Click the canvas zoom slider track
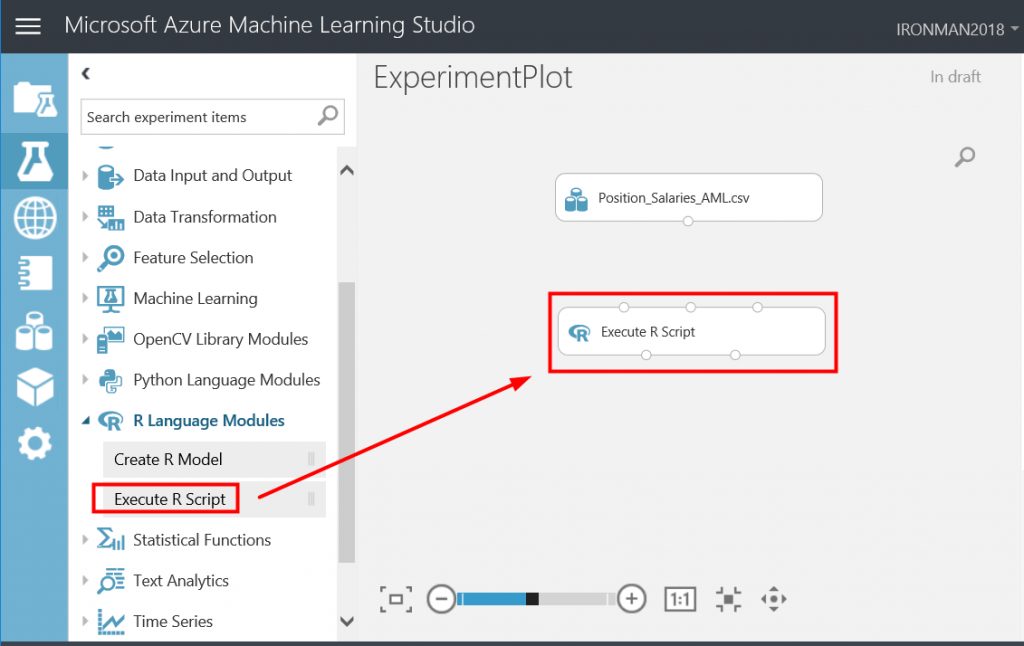Viewport: 1024px width, 646px height. coord(536,599)
